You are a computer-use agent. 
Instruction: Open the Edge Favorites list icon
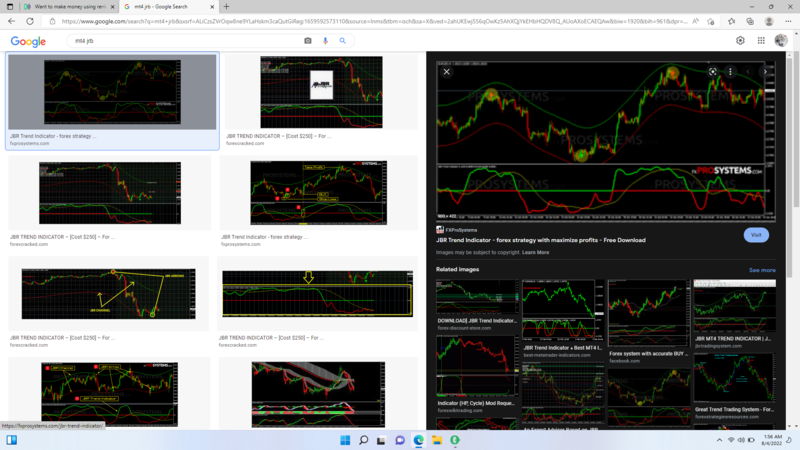coord(732,21)
